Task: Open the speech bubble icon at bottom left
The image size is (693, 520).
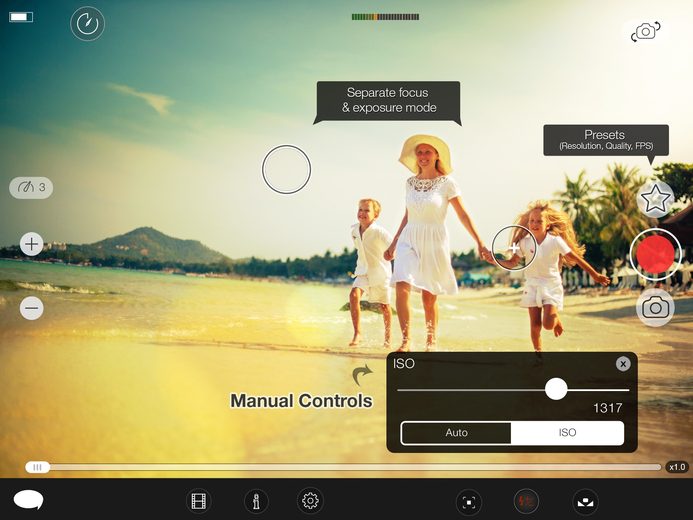Action: 28,500
